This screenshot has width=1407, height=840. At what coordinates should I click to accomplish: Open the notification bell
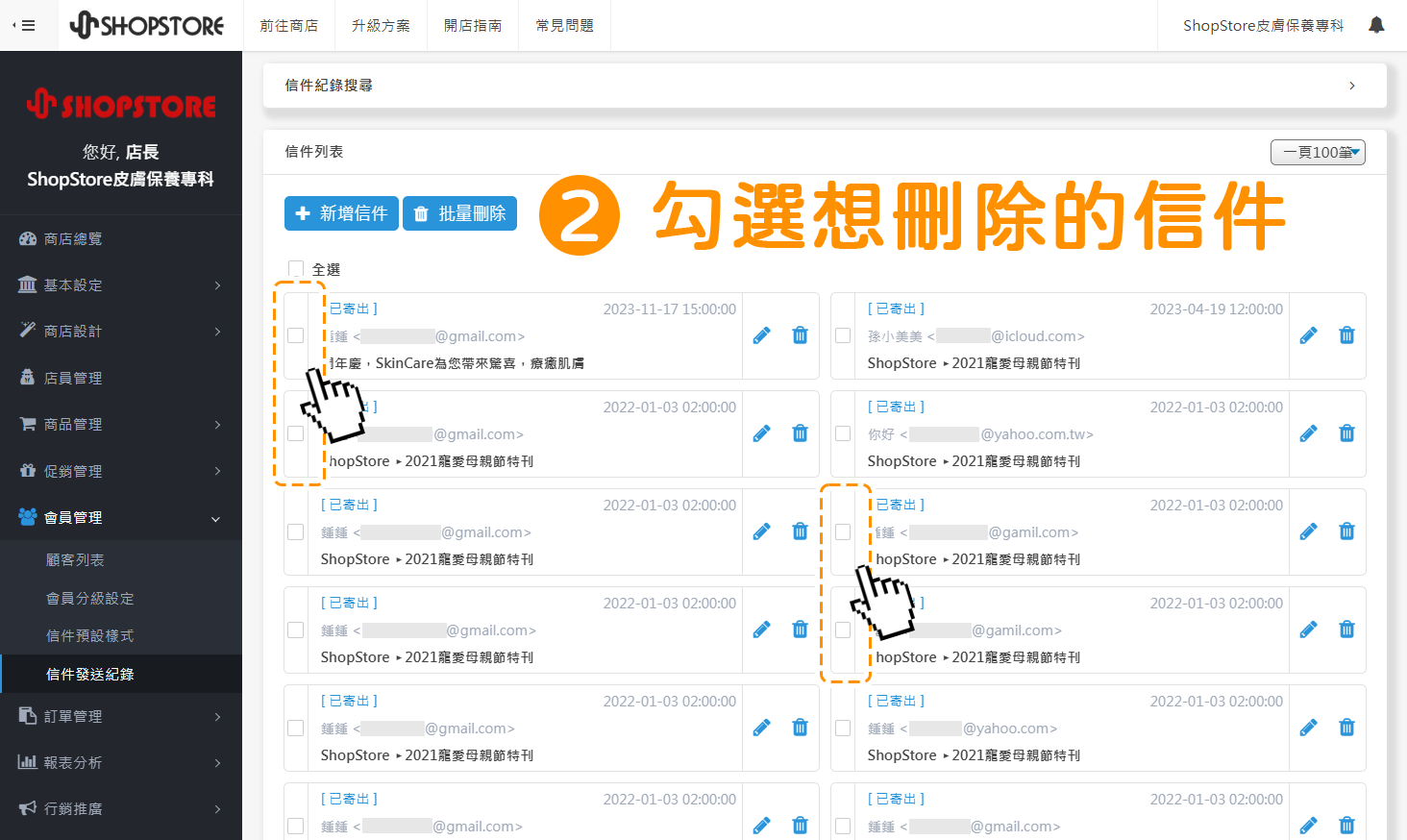[1376, 25]
